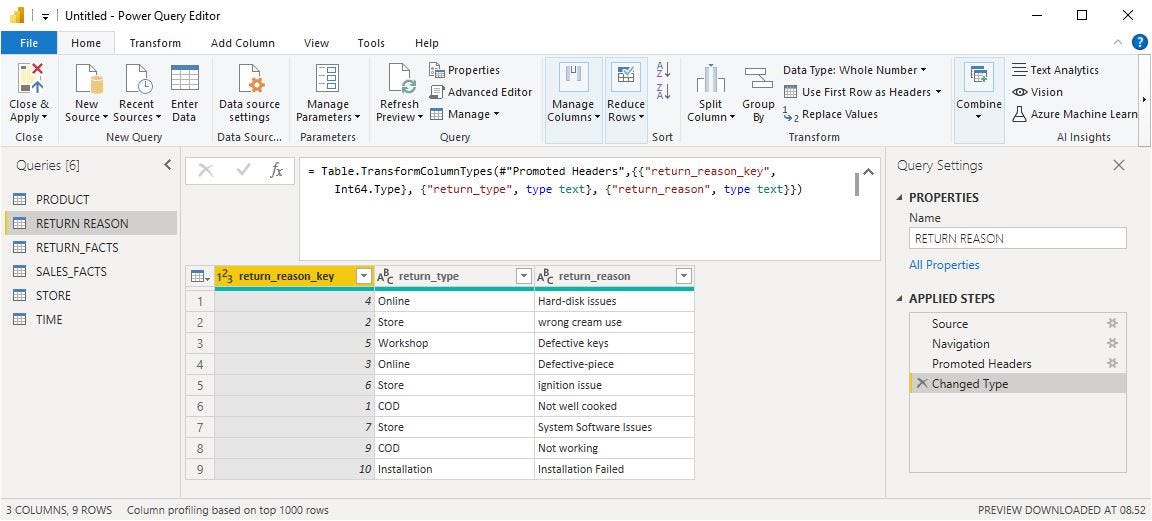Open the Group By dialog

(758, 93)
